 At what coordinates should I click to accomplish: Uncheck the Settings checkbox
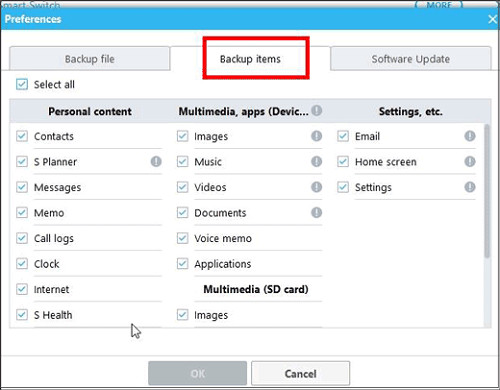(x=343, y=187)
